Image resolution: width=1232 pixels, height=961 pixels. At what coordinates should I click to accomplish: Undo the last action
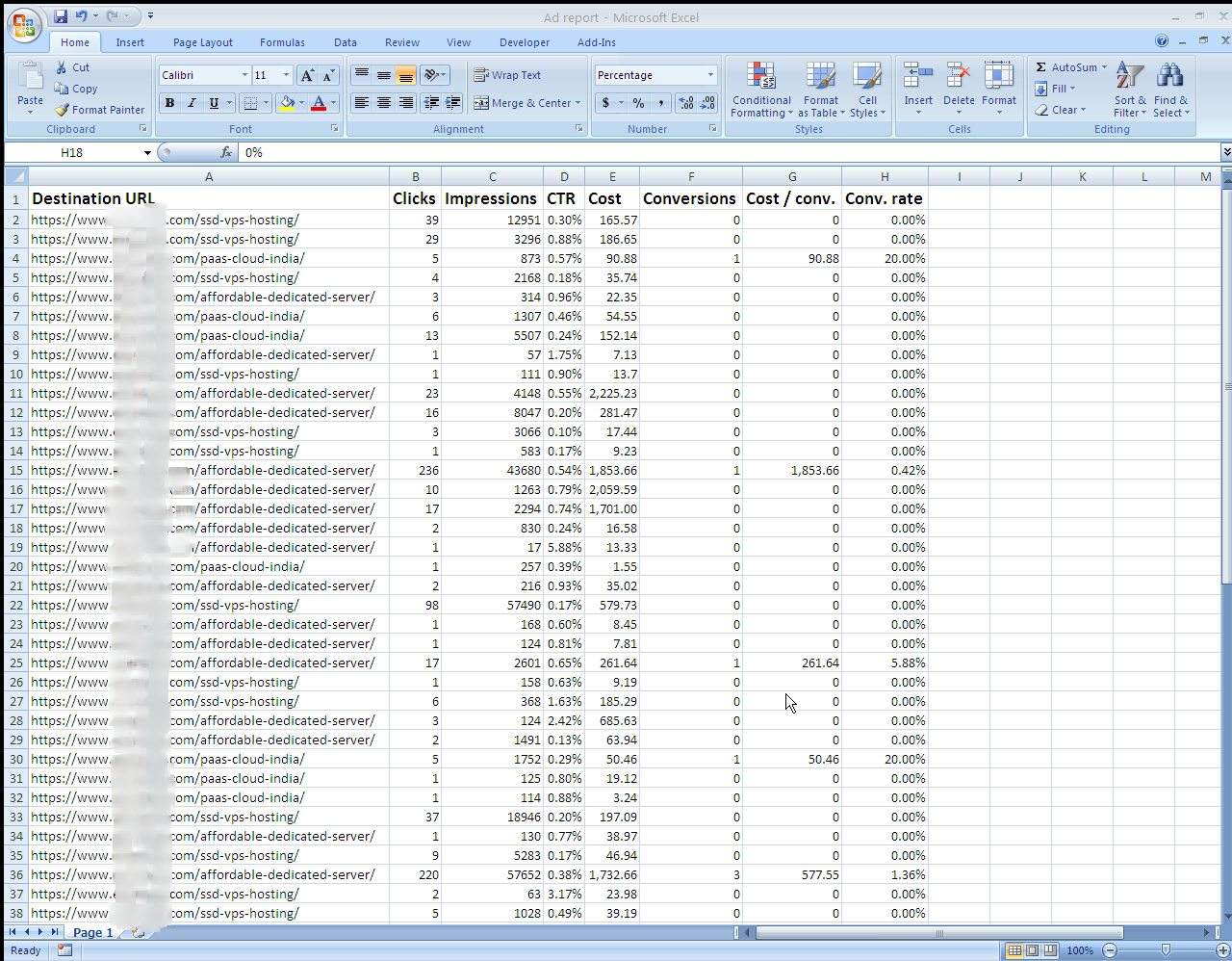tap(82, 16)
